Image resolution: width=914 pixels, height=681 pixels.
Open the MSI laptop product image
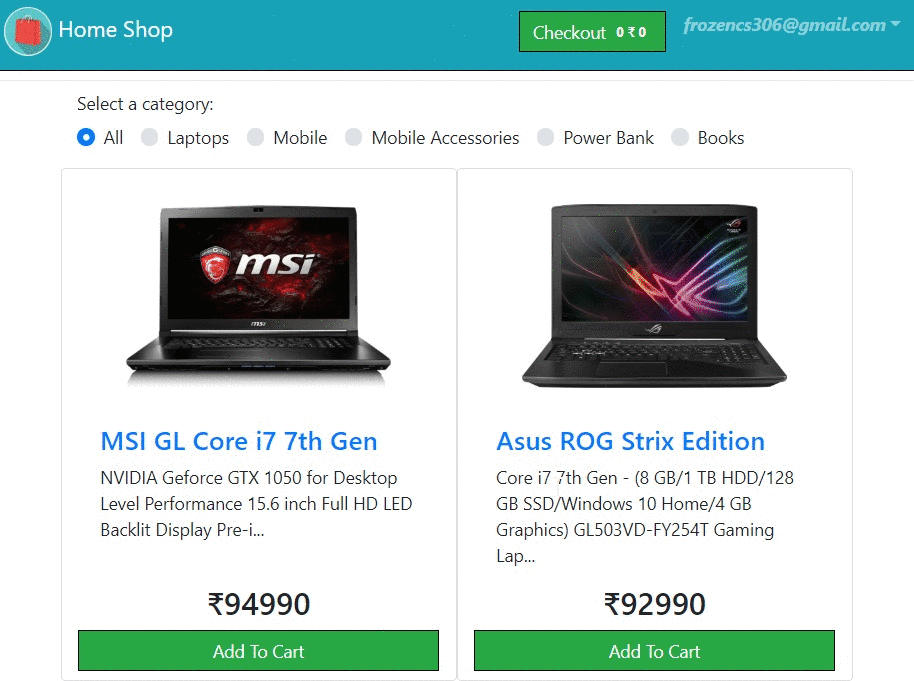click(x=258, y=294)
